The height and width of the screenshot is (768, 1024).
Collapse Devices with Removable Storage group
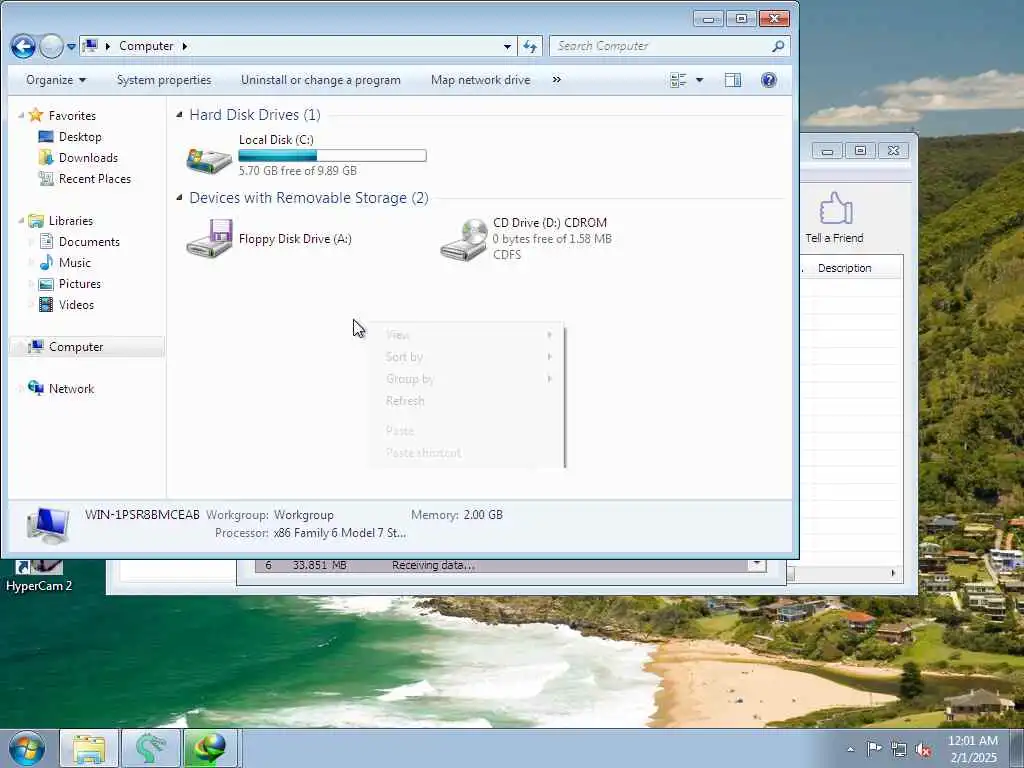pyautogui.click(x=180, y=198)
